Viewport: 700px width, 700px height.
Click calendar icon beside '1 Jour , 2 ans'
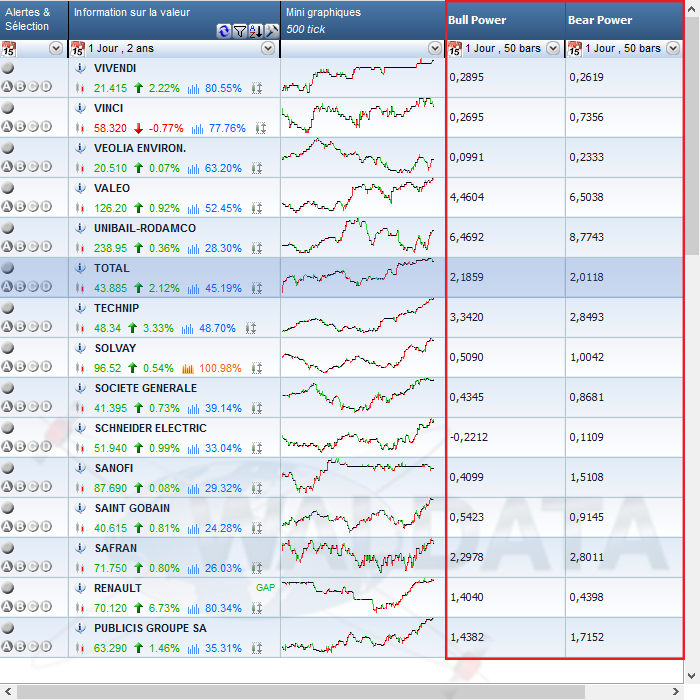click(x=78, y=49)
